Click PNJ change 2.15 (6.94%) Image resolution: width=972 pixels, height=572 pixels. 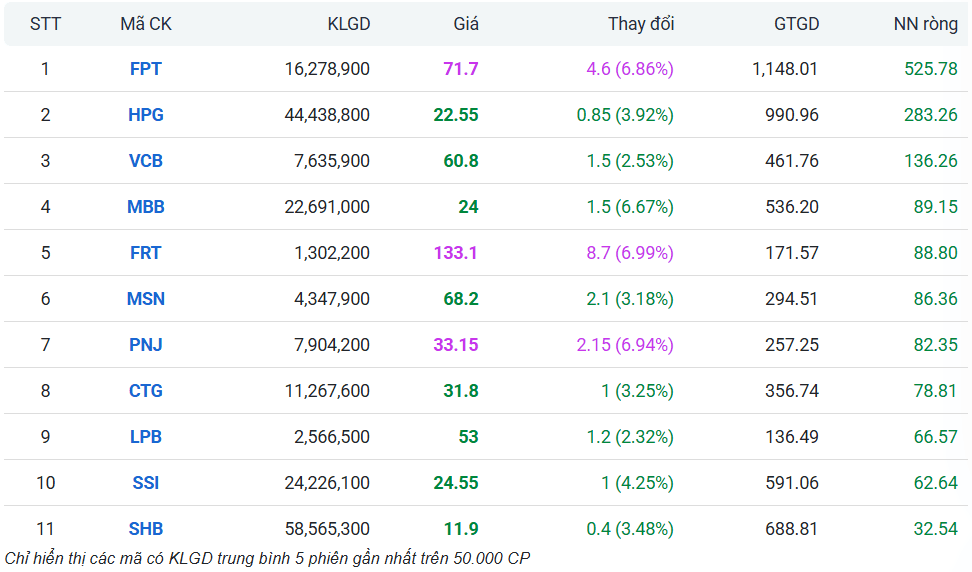click(625, 345)
